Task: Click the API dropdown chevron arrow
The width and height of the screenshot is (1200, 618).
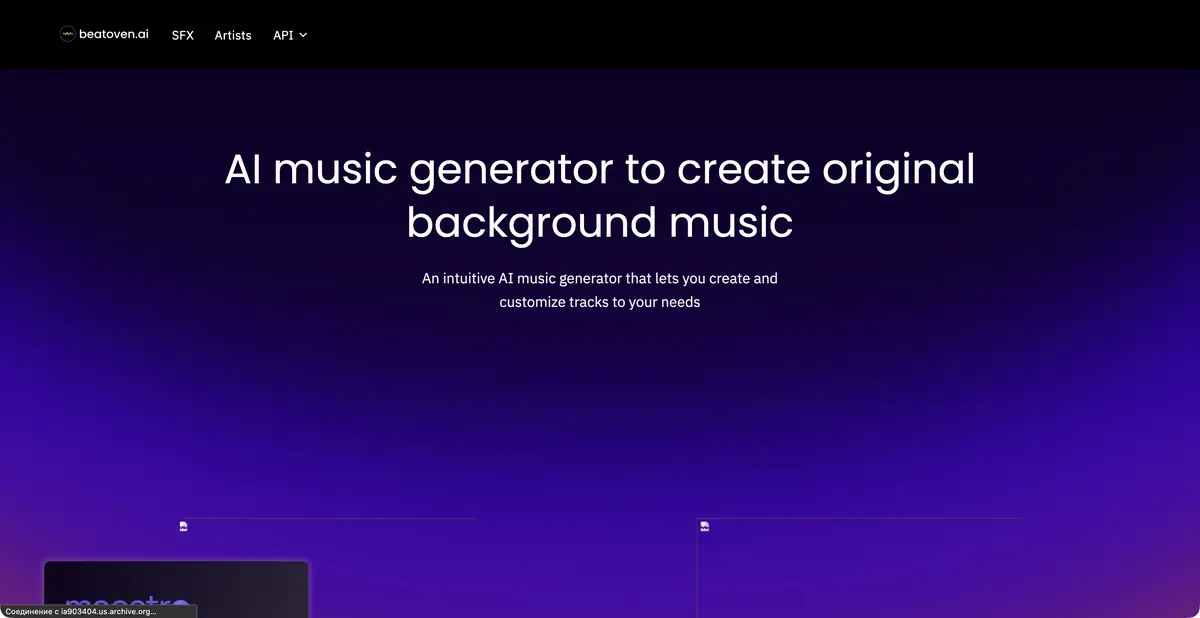Action: click(303, 35)
